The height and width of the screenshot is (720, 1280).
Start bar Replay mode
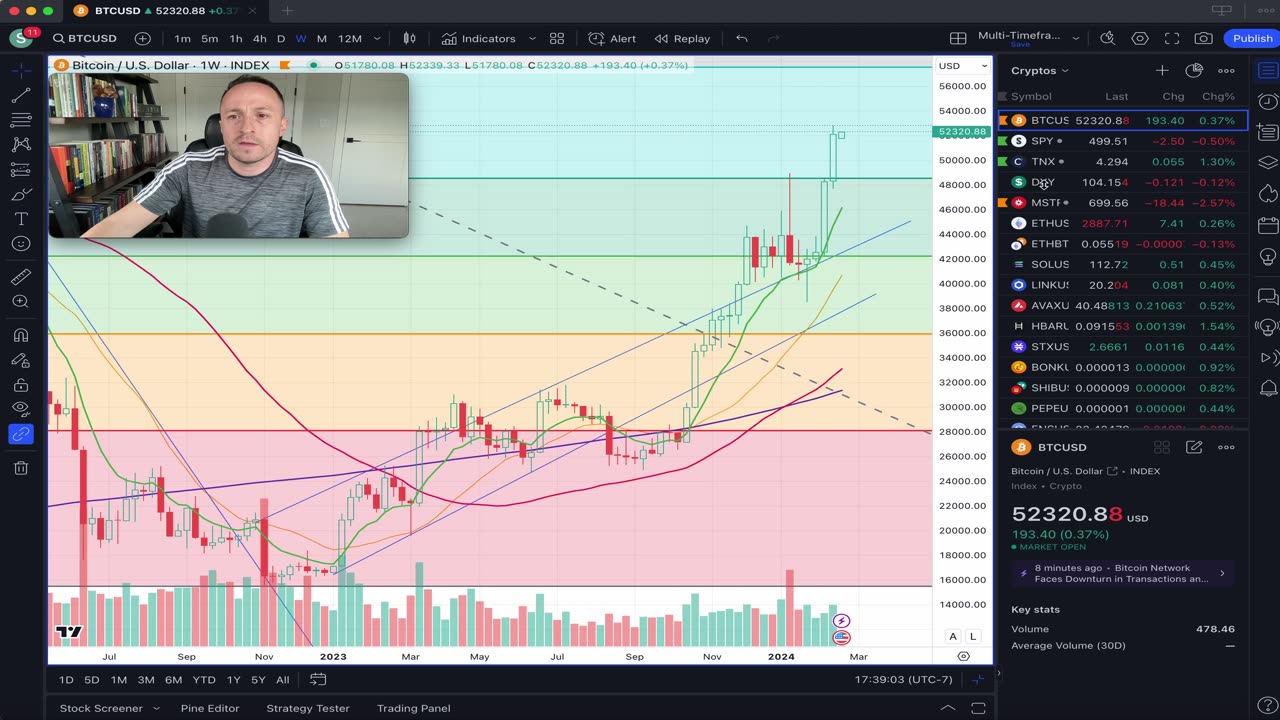click(682, 38)
